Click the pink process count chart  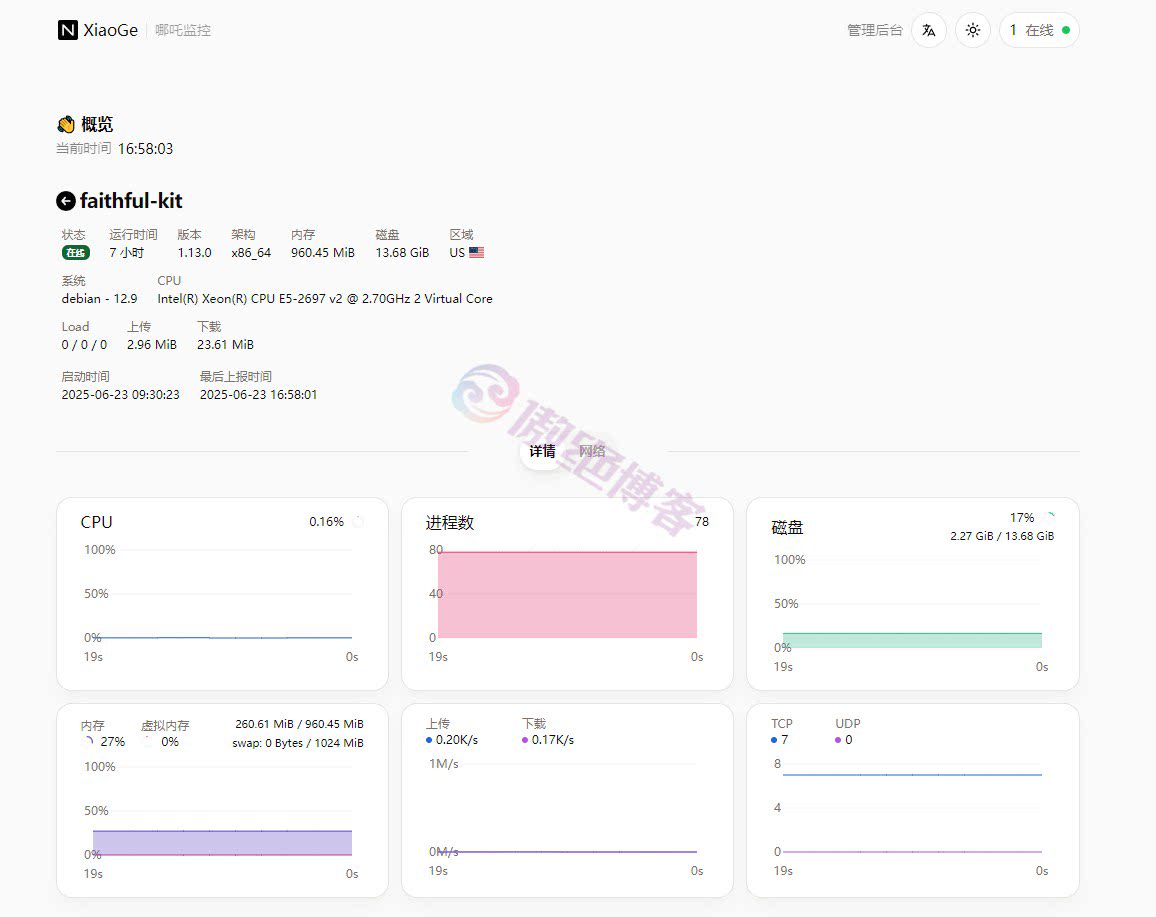(567, 594)
